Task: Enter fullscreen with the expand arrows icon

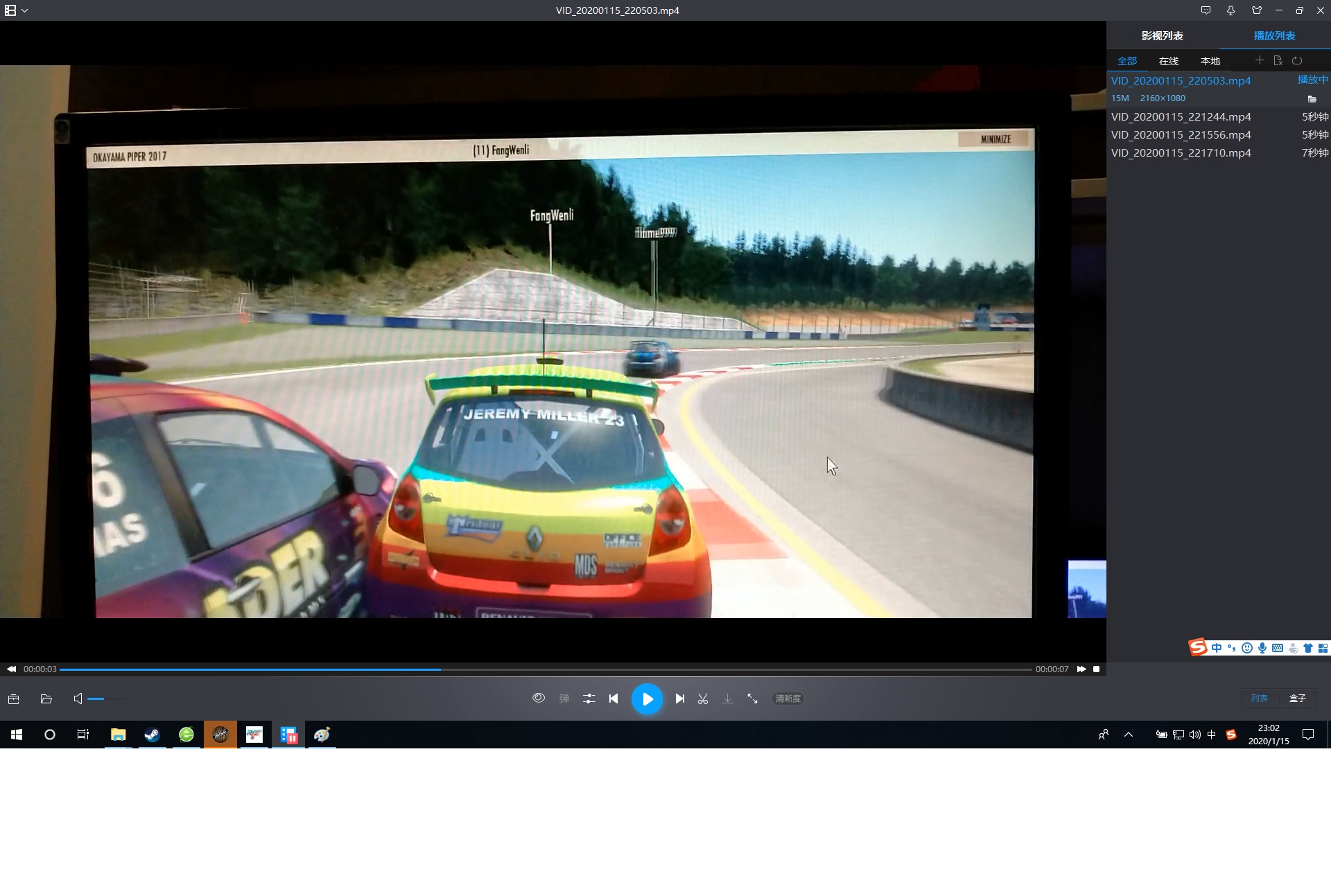Action: [x=752, y=699]
